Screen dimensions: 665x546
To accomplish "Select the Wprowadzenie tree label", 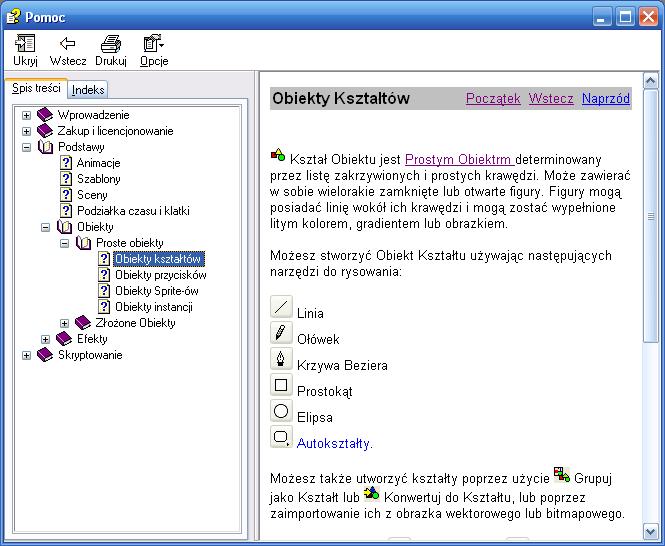I will coord(93,115).
